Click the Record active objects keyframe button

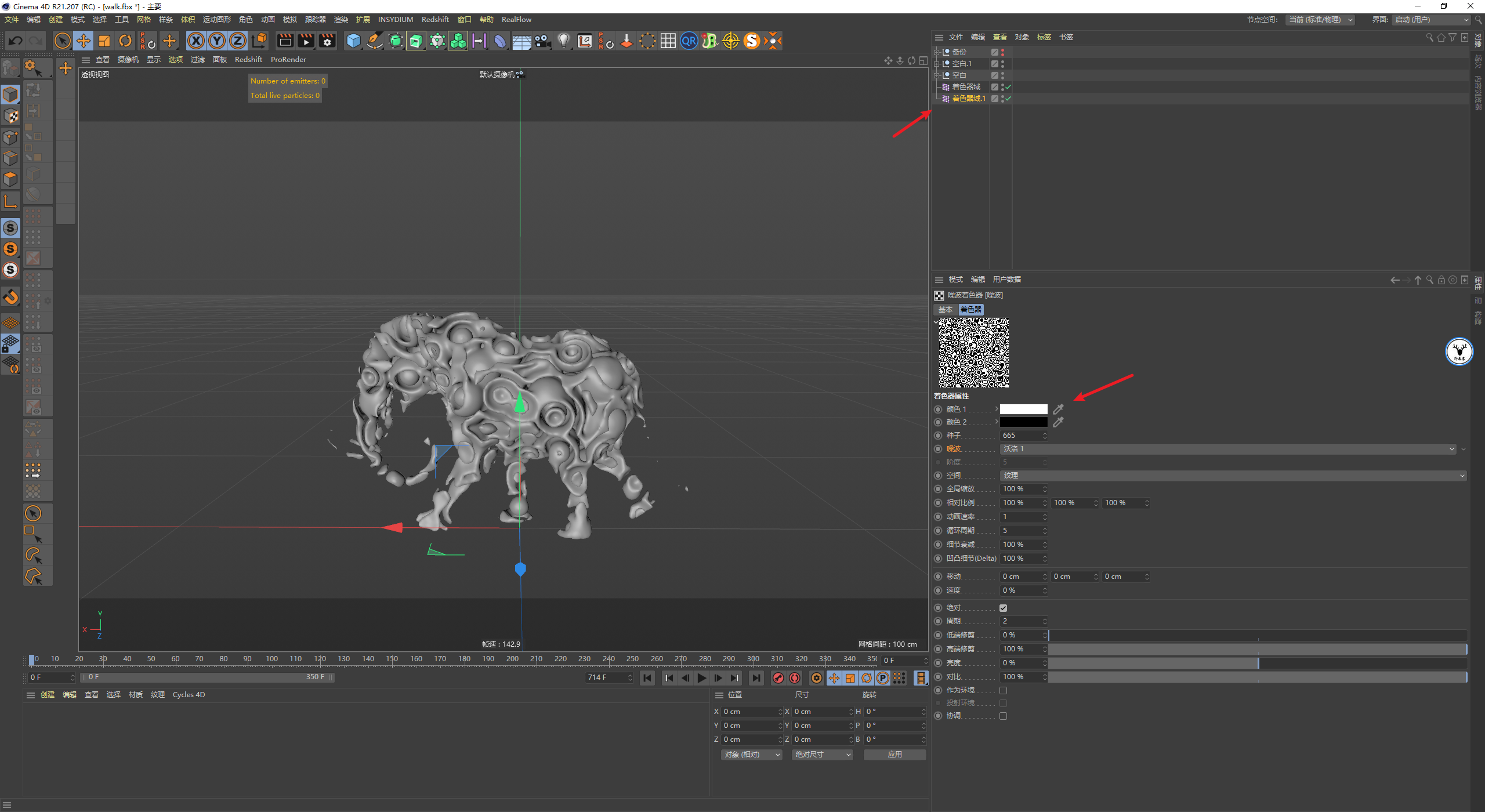(x=778, y=678)
